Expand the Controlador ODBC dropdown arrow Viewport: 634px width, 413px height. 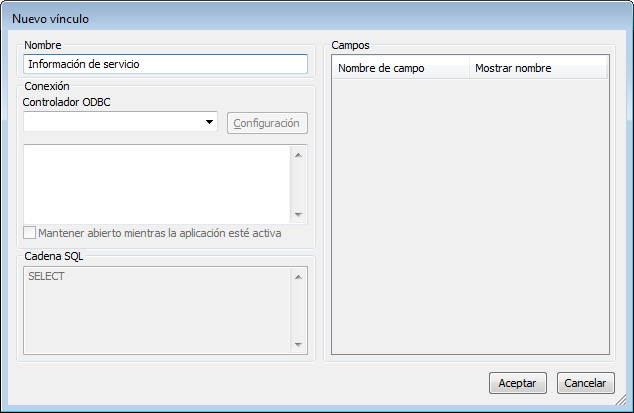coord(210,122)
